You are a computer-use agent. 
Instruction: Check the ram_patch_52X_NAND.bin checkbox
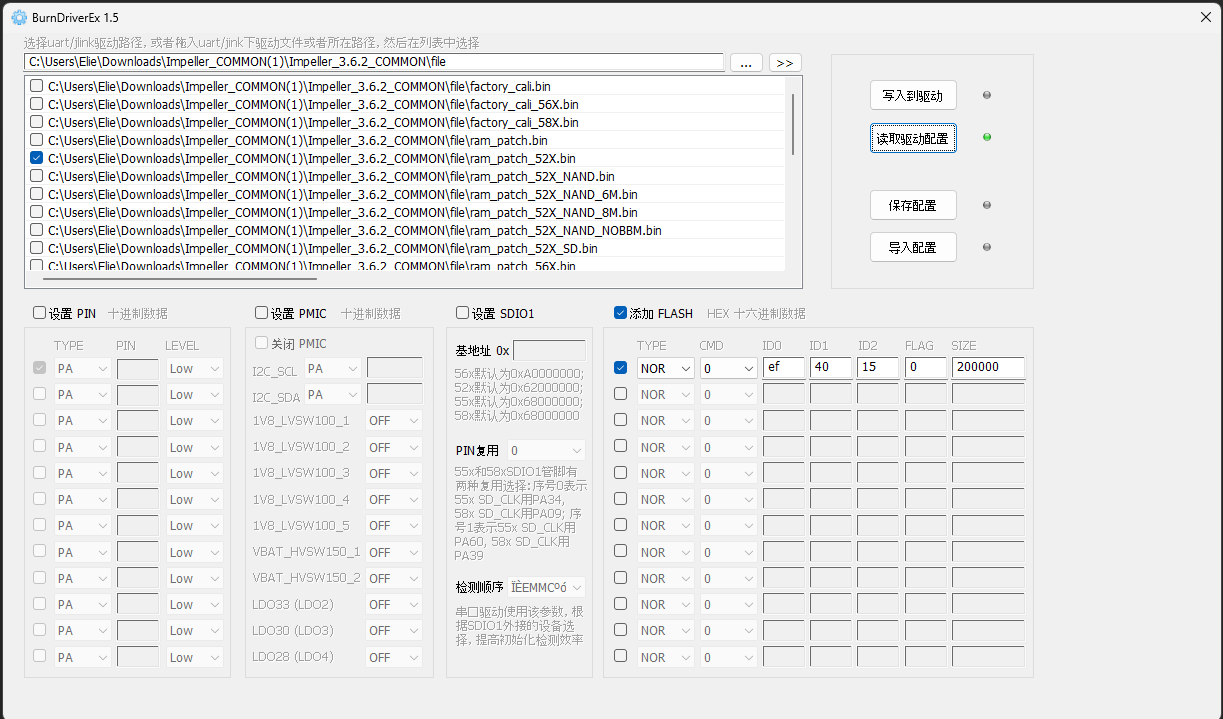[37, 176]
